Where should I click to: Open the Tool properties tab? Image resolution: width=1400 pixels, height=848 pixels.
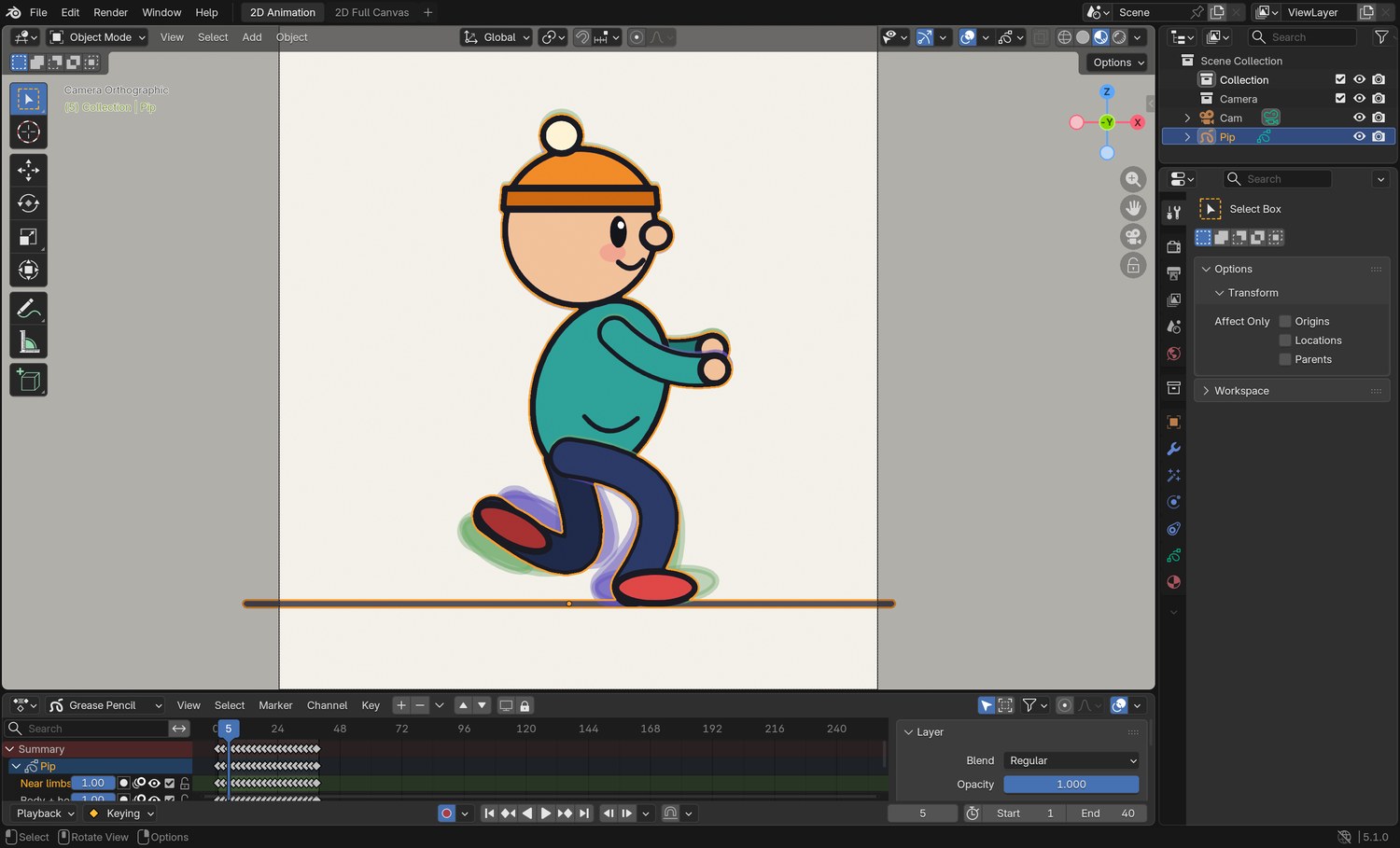[x=1174, y=212]
